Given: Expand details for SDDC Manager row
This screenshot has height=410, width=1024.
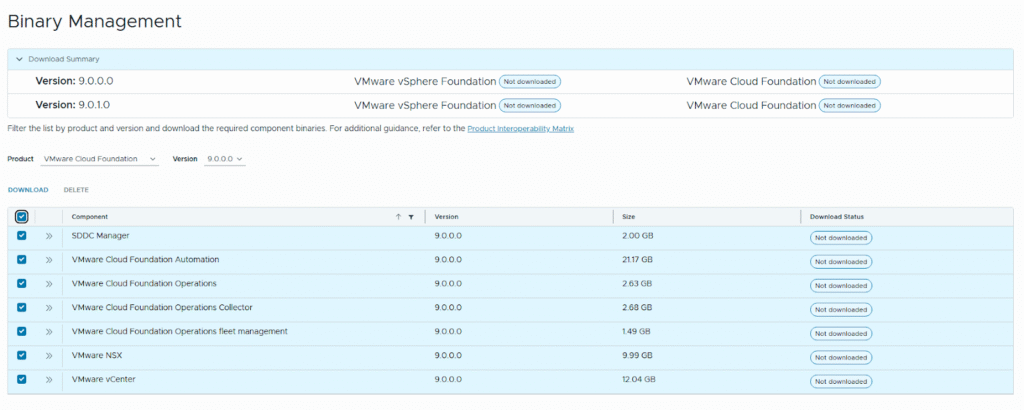Looking at the screenshot, I should 48,236.
